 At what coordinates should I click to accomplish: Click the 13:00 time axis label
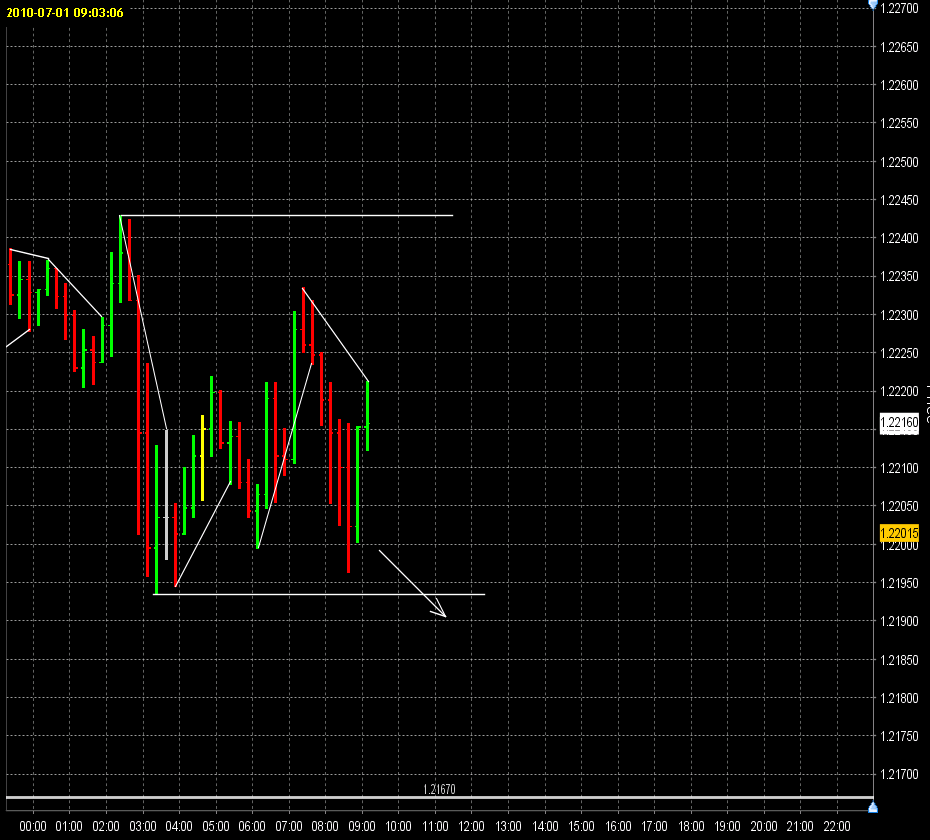[x=508, y=826]
